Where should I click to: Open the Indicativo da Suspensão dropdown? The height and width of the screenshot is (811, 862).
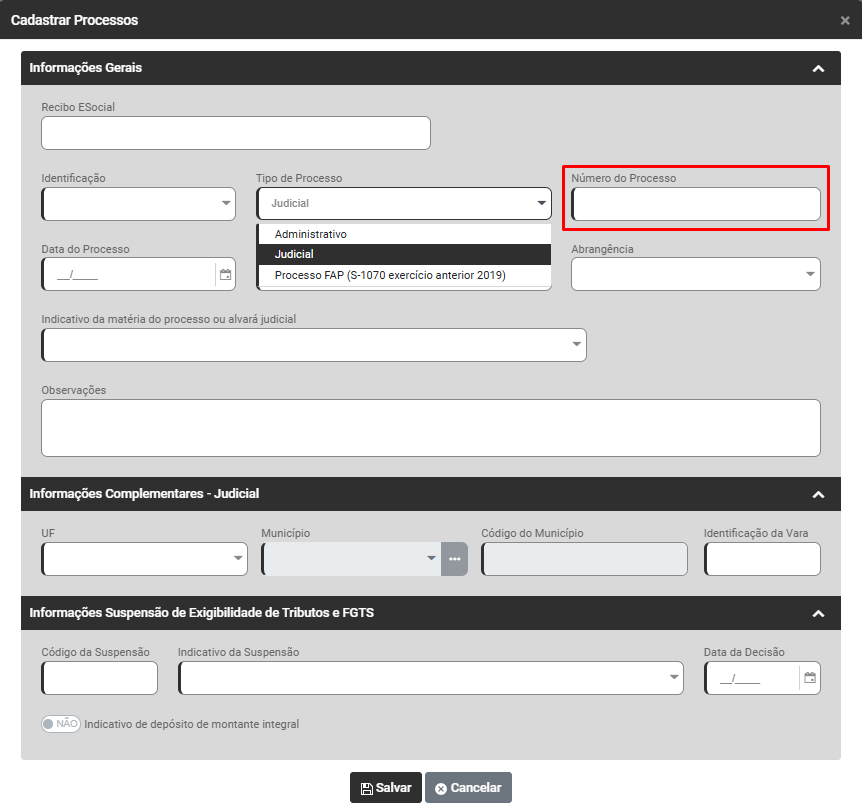[431, 678]
